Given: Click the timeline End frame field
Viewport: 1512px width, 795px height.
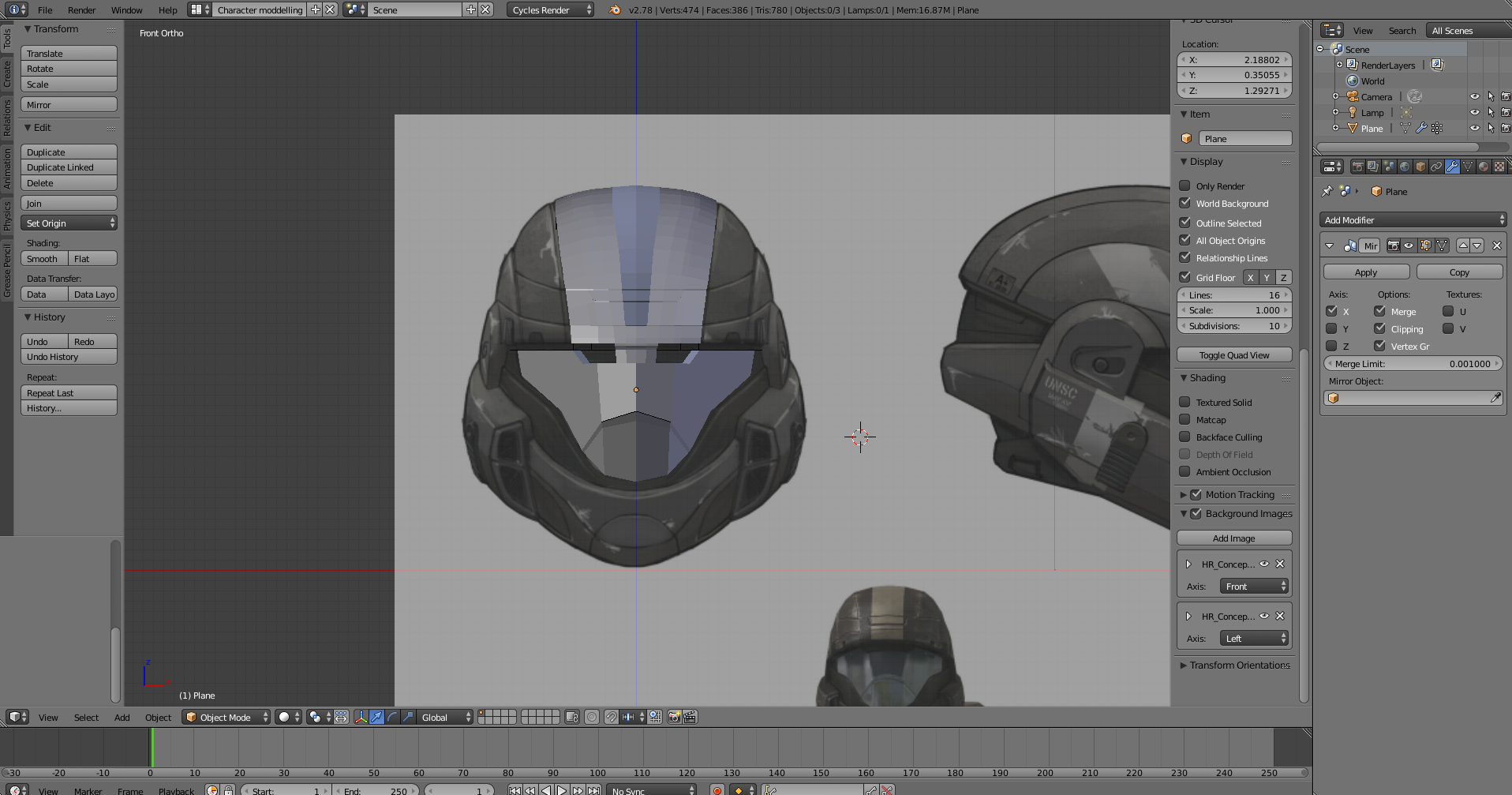Looking at the screenshot, I should tap(377, 790).
